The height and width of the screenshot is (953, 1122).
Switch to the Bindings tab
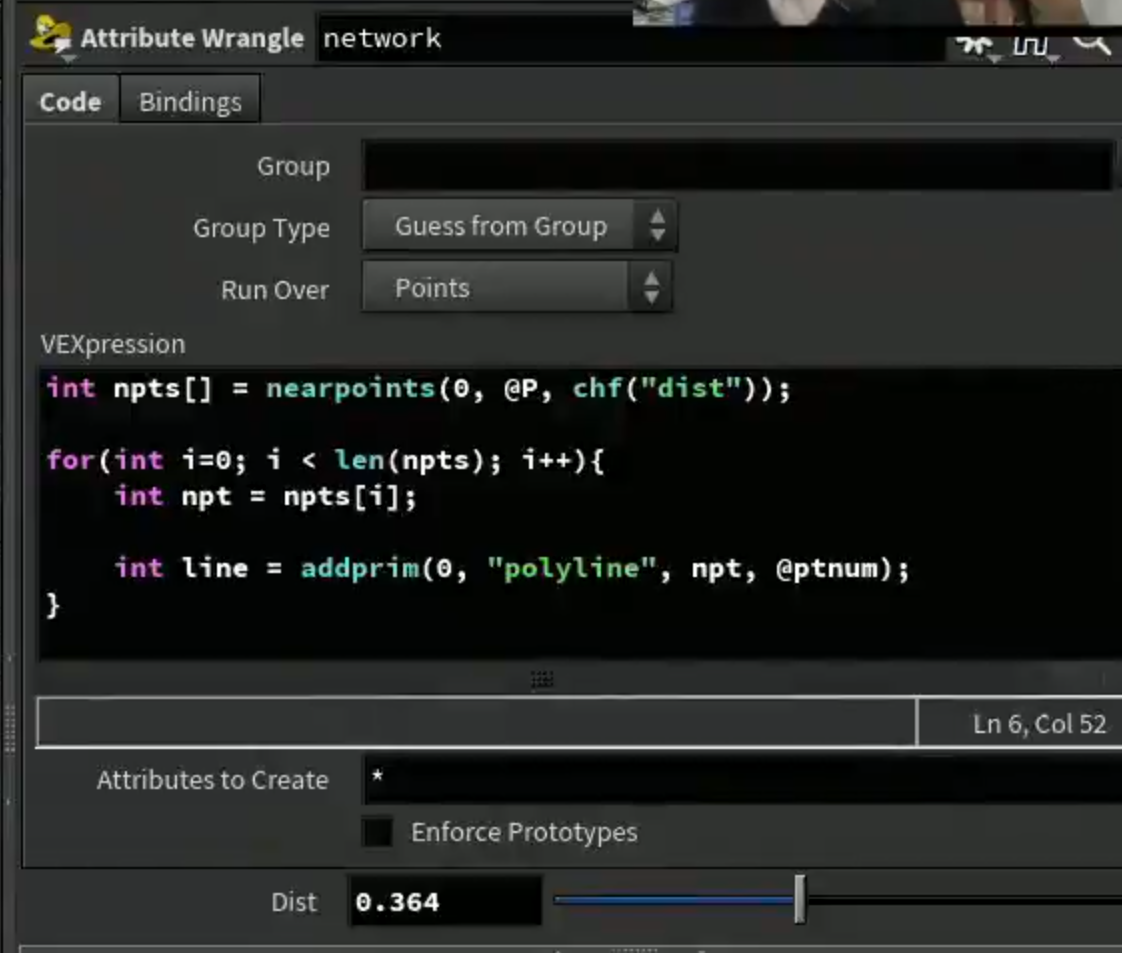click(x=190, y=102)
